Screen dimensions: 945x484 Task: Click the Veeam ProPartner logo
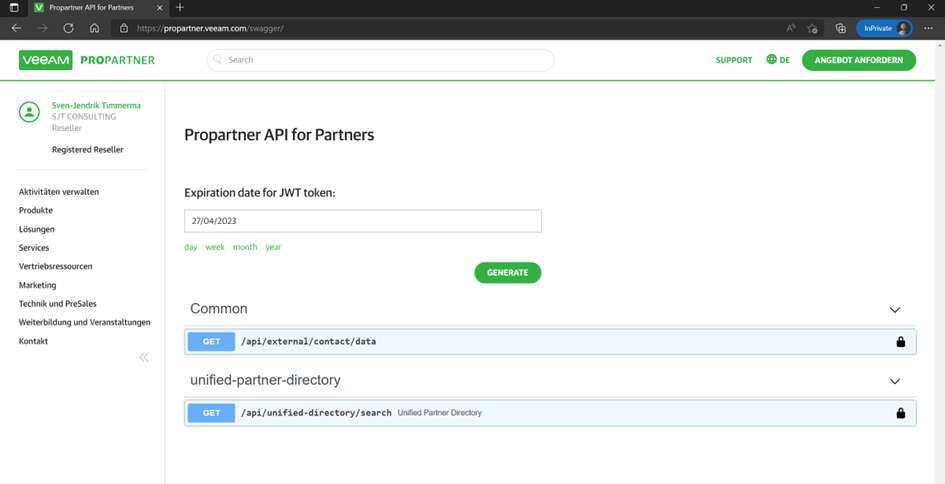87,60
